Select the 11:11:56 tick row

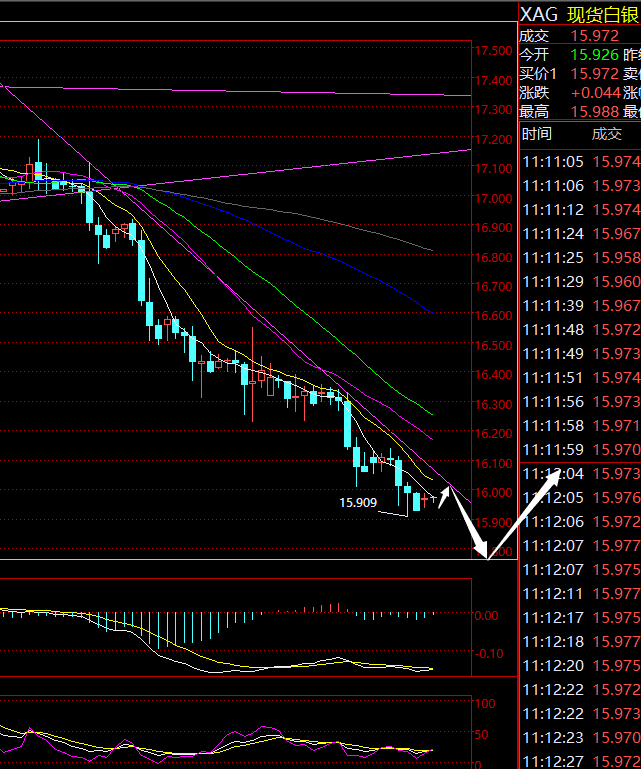tap(580, 402)
